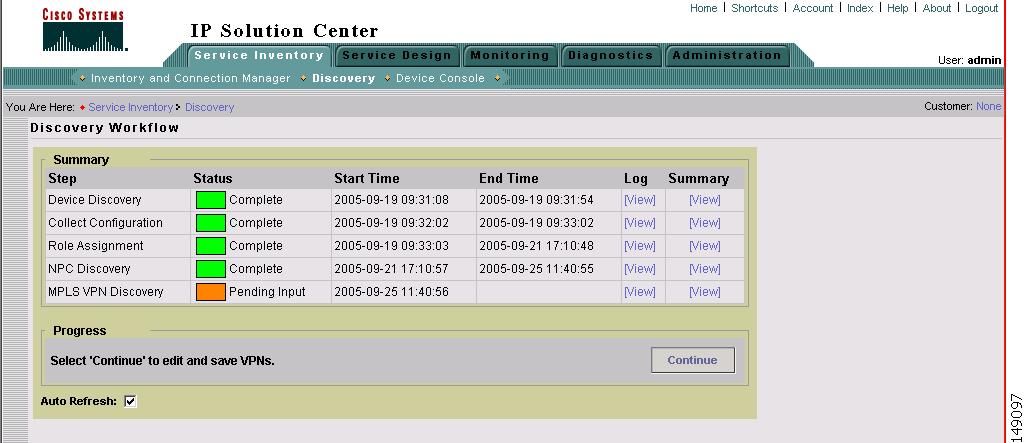Toggle the Auto Refresh checkbox

pos(131,401)
